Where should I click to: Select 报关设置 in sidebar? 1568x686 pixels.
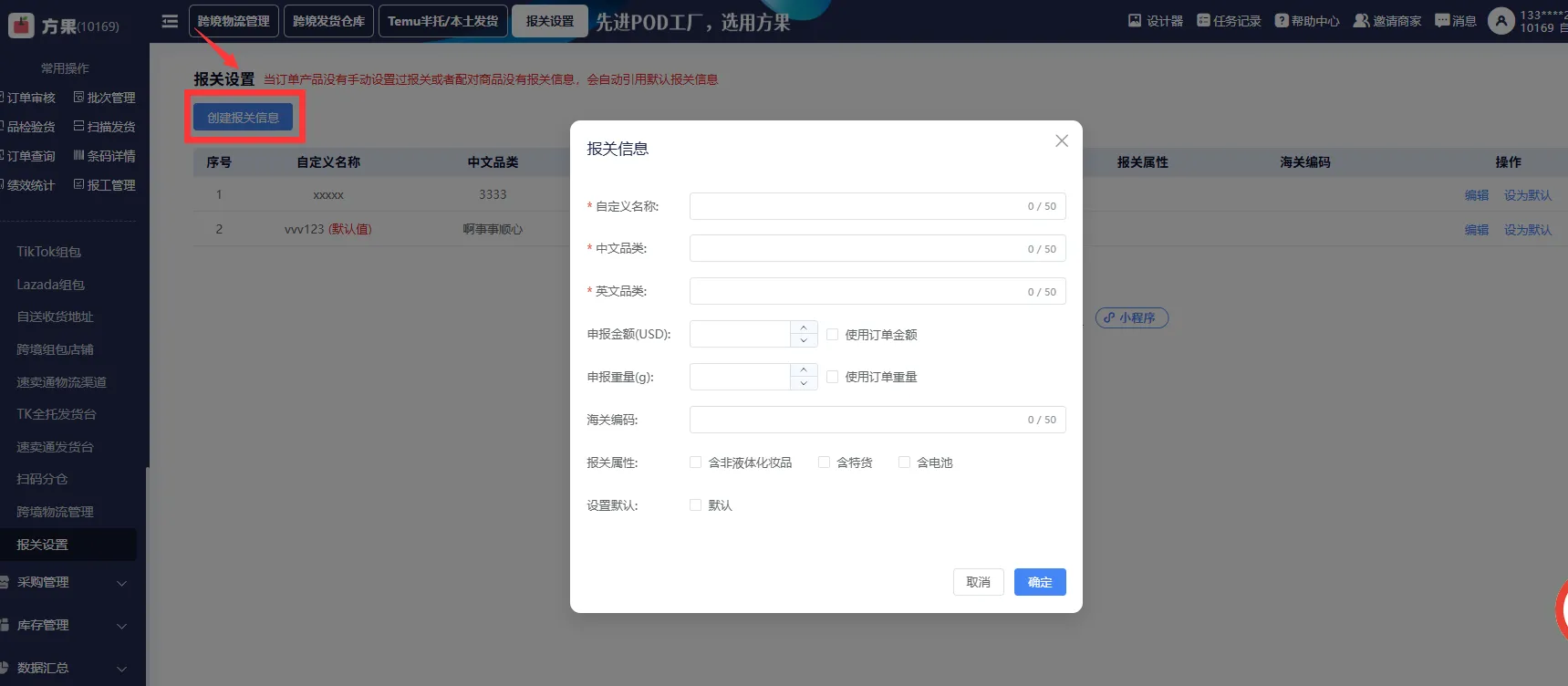(x=68, y=545)
